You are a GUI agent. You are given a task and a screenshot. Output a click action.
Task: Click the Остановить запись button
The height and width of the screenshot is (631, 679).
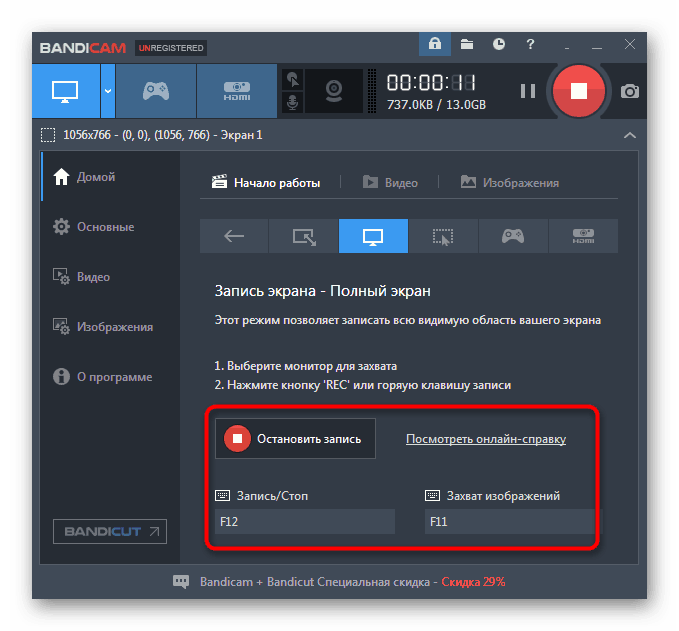pyautogui.click(x=295, y=439)
